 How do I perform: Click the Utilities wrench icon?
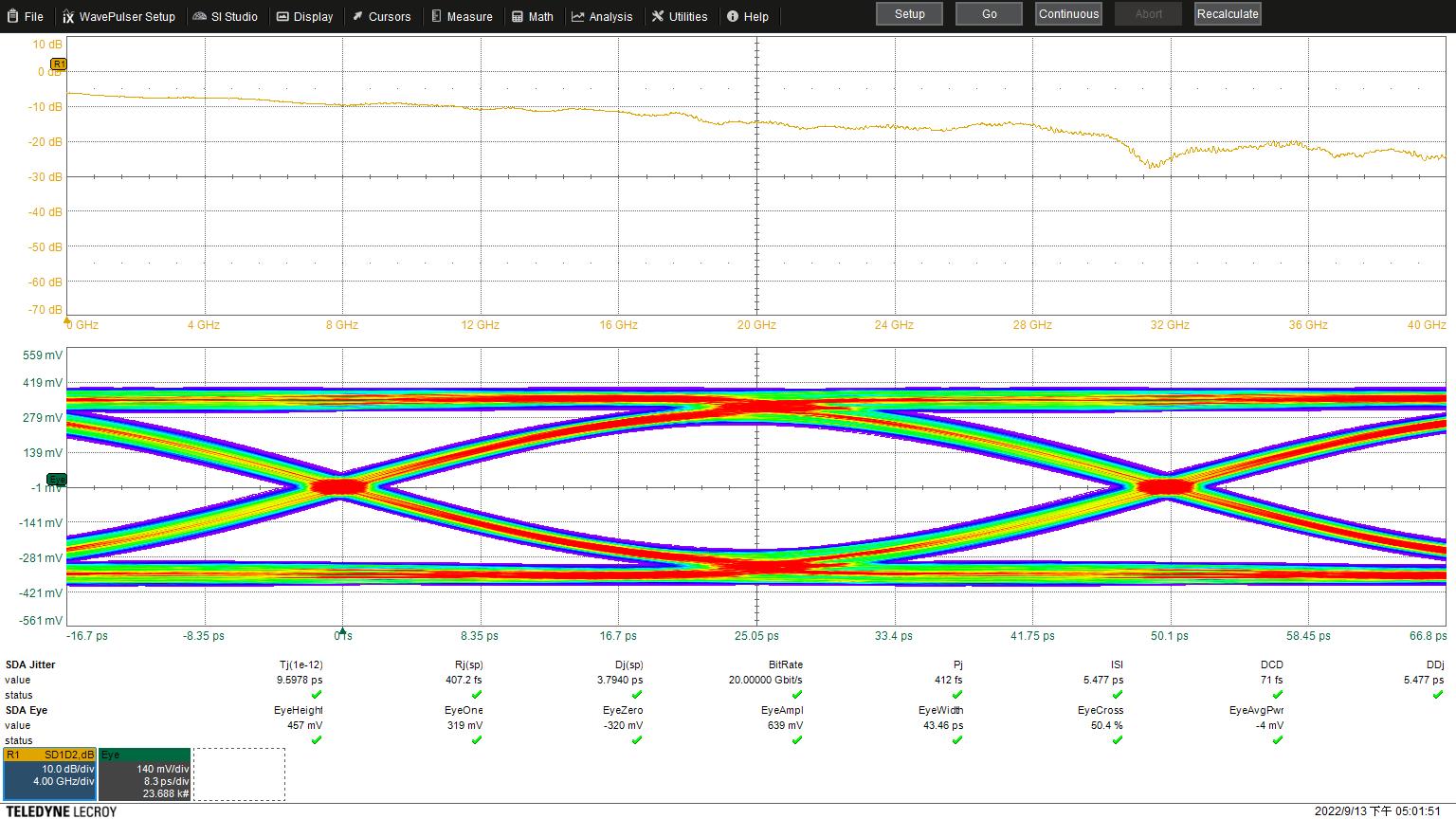[x=657, y=16]
